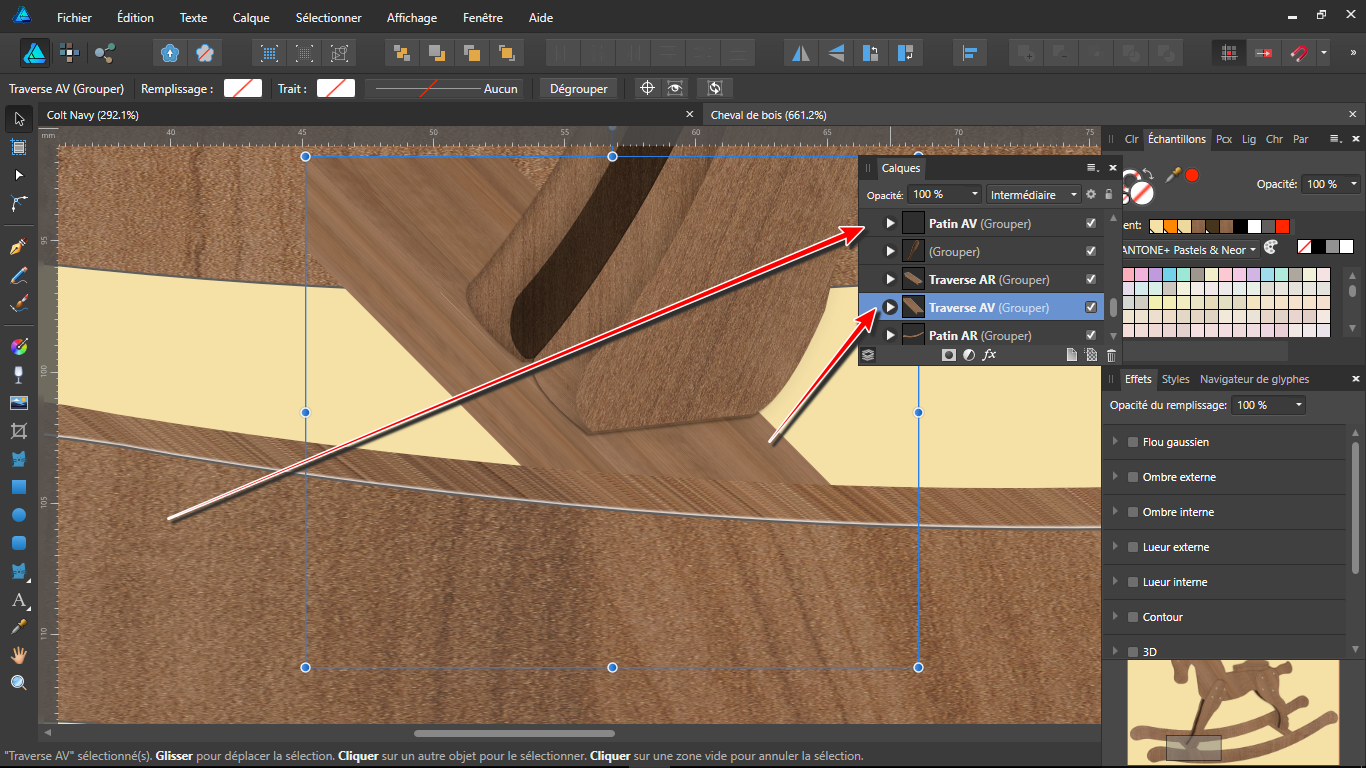Switch to the Cheval de bois document tab
This screenshot has width=1366, height=768.
pos(768,115)
